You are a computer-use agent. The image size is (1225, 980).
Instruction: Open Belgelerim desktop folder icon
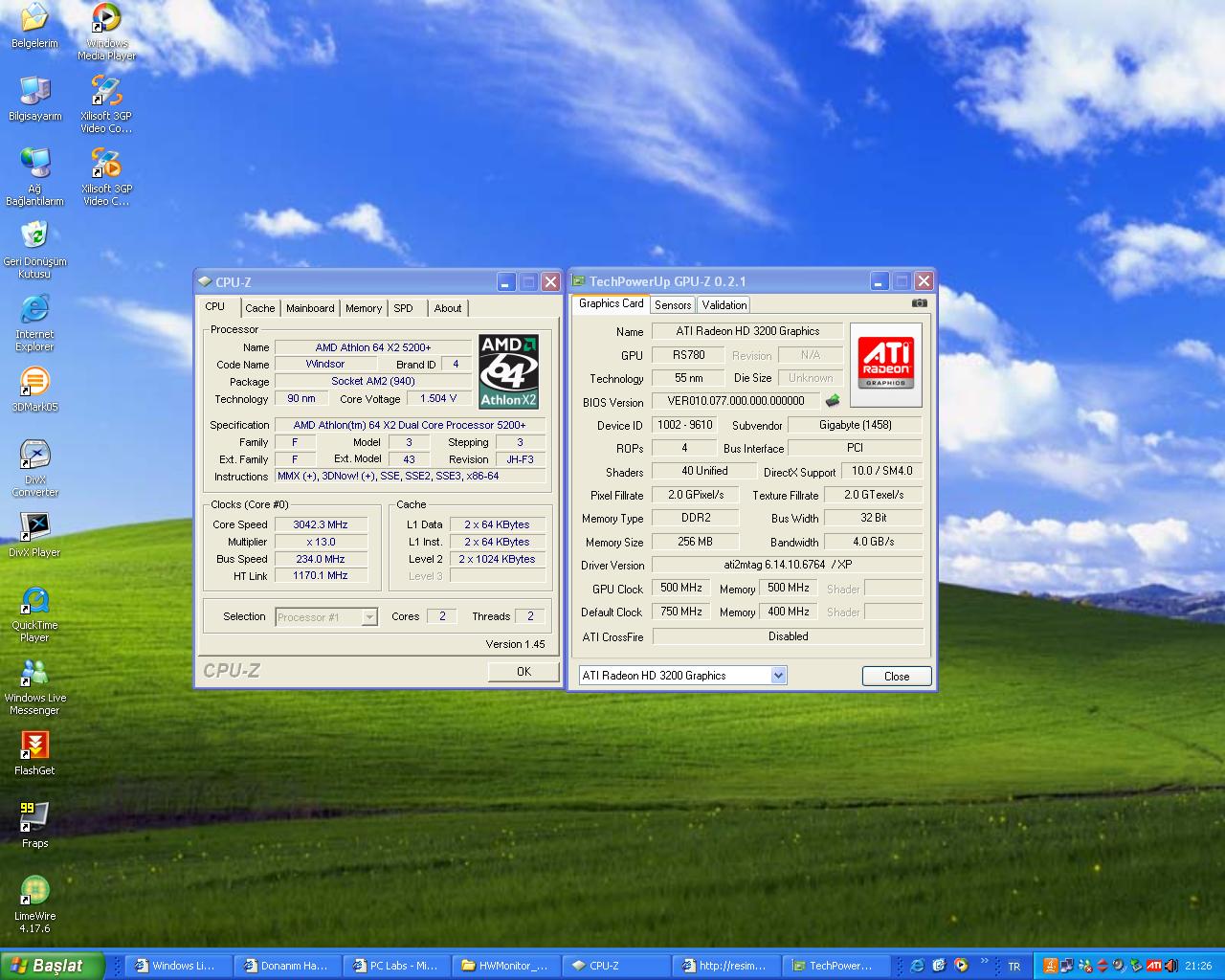(x=34, y=26)
